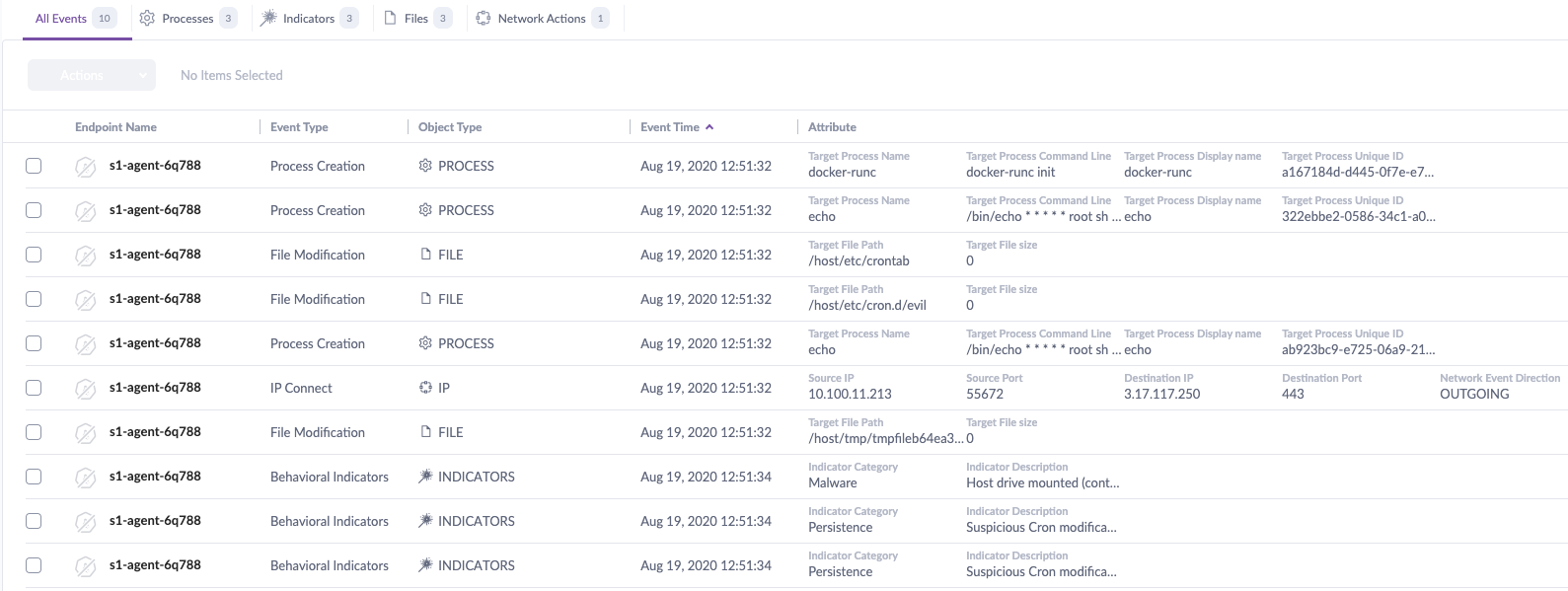Click the Indicators tab starburst icon
The image size is (1568, 591).
(268, 18)
